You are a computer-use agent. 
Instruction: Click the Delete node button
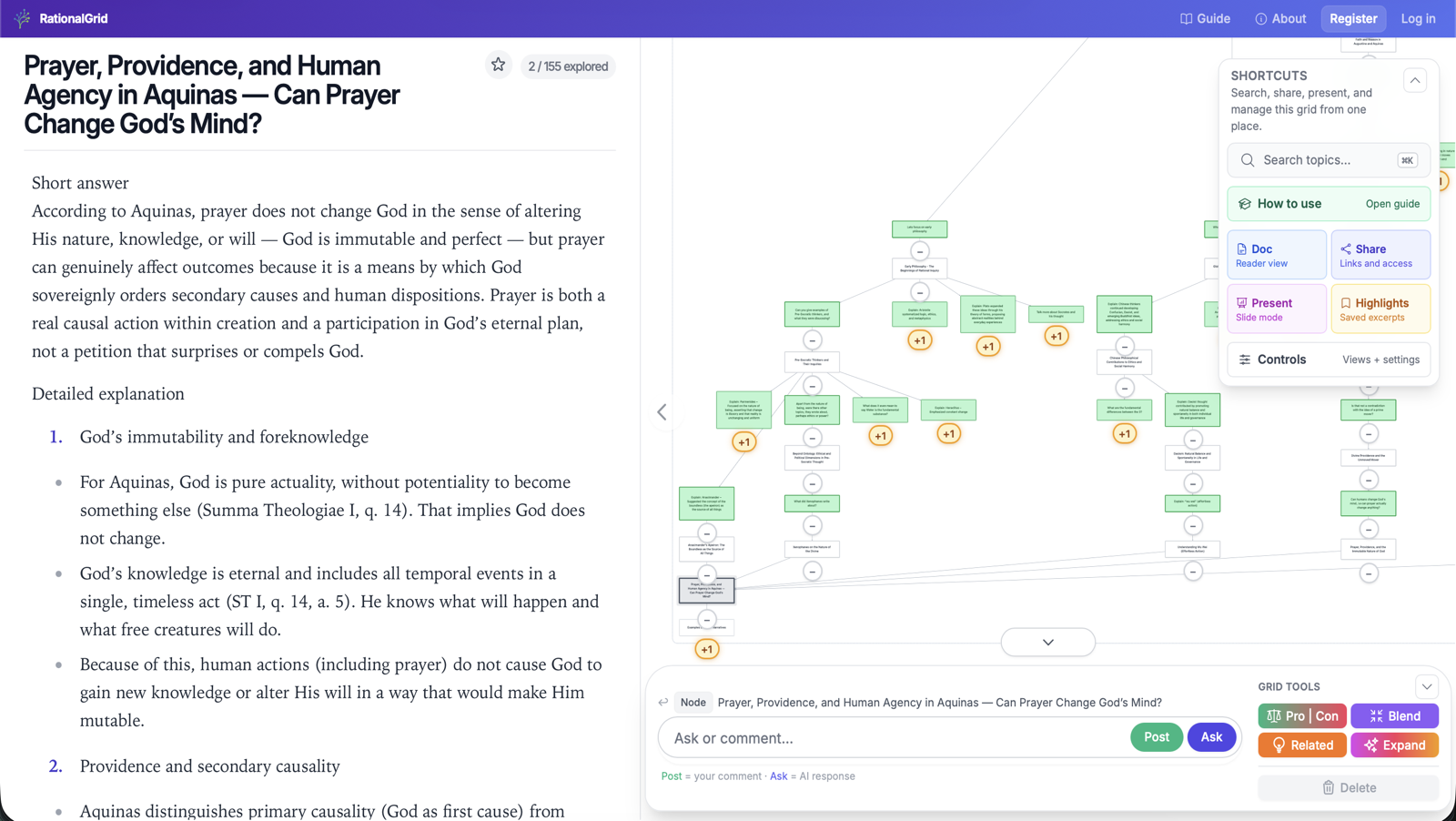(1348, 787)
